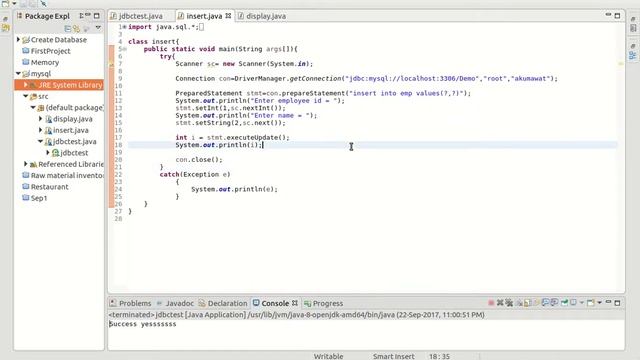This screenshot has height=360, width=640.
Task: Toggle Scroll Lock in Console toolbar
Action: [527, 303]
